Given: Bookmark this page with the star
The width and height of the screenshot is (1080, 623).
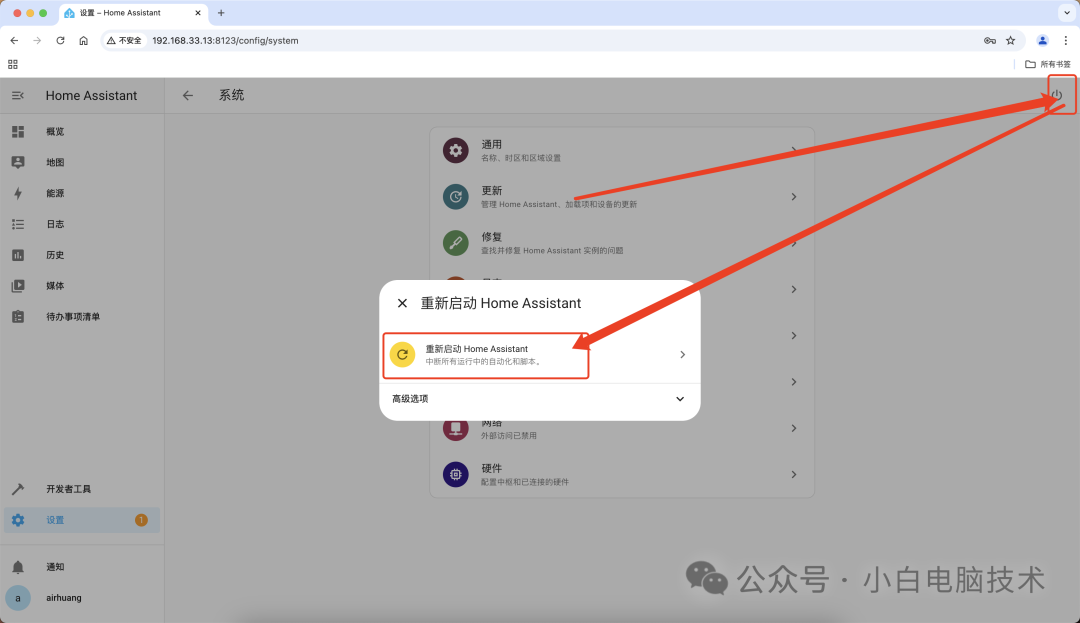Looking at the screenshot, I should pos(1010,41).
